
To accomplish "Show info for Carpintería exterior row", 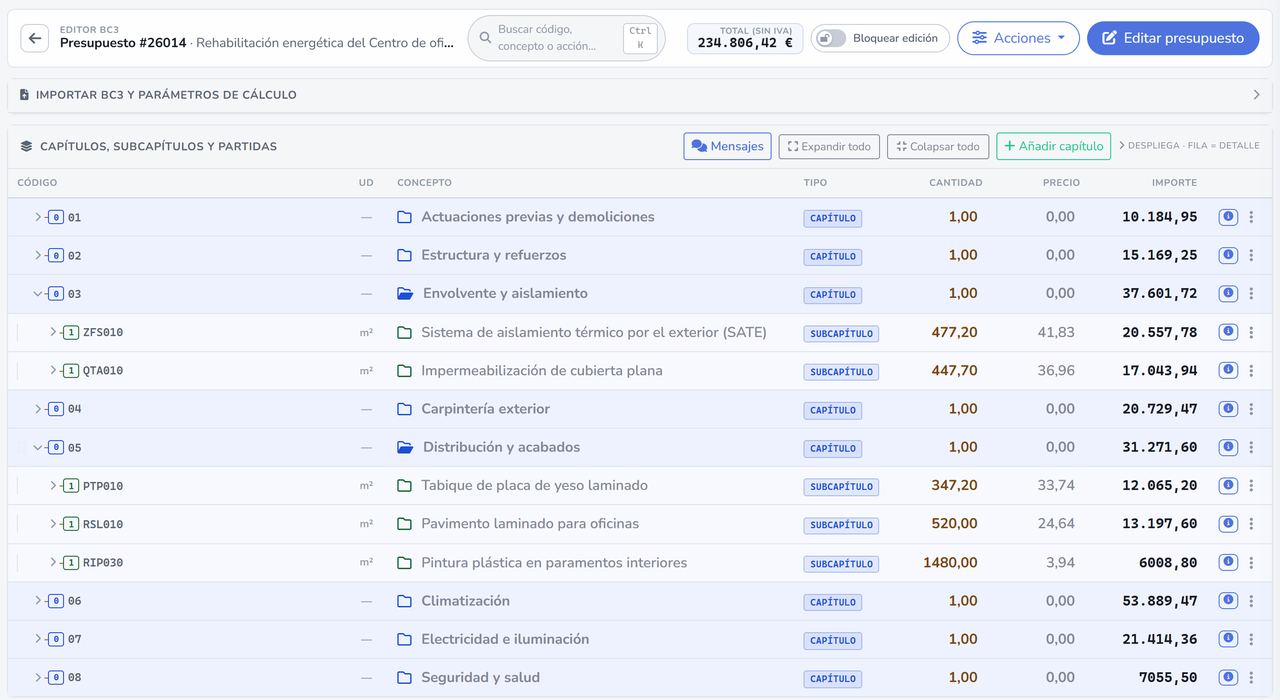I will tap(1228, 409).
